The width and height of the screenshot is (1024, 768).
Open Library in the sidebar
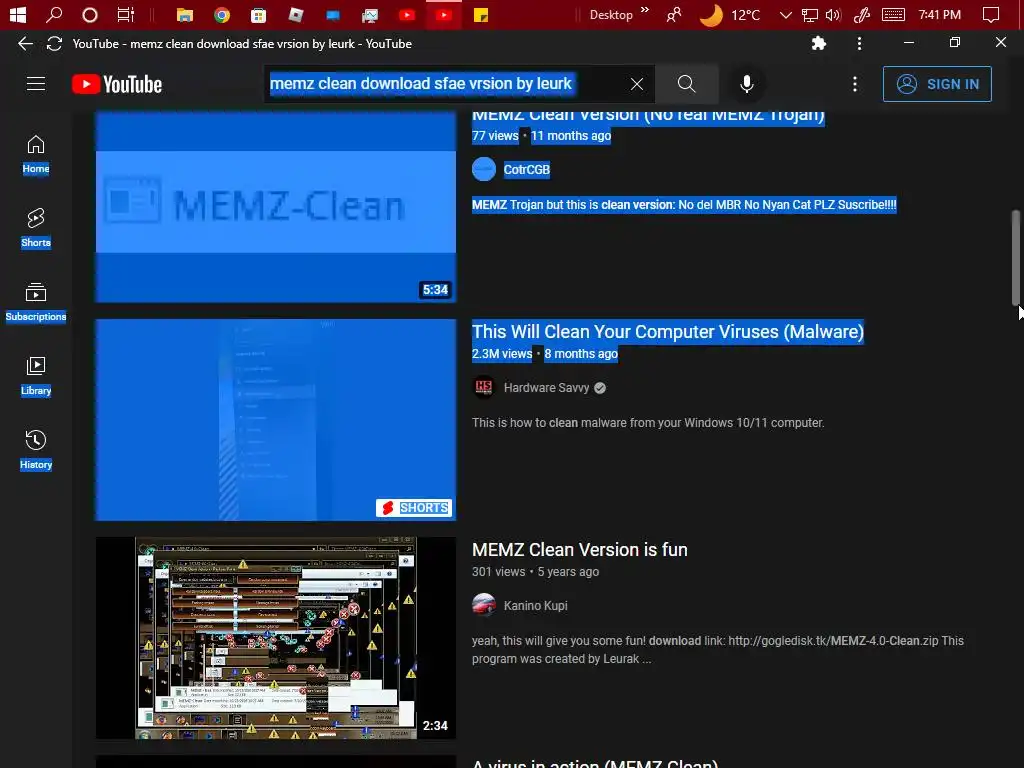[36, 377]
